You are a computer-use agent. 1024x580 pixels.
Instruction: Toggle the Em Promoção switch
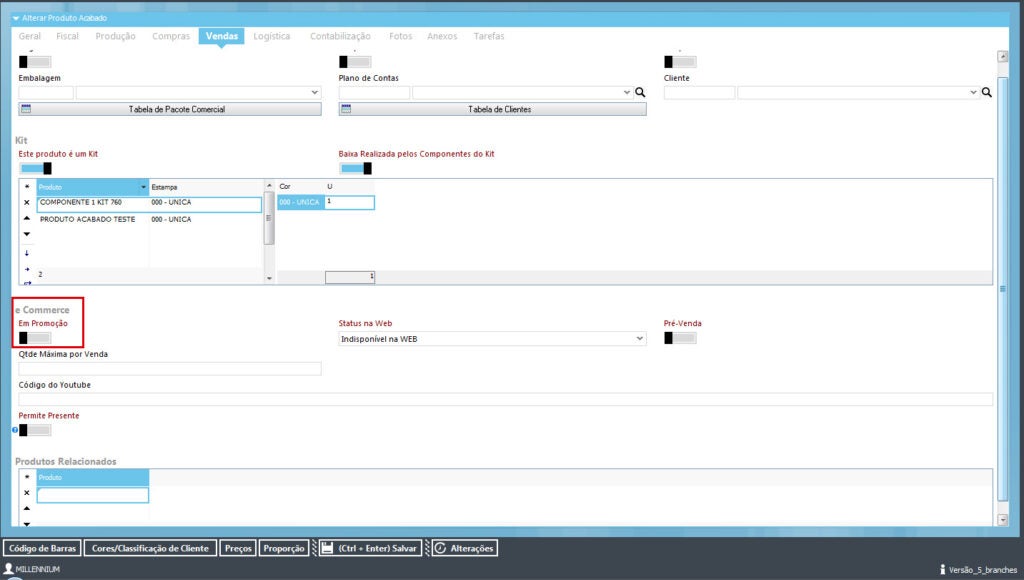(x=34, y=338)
